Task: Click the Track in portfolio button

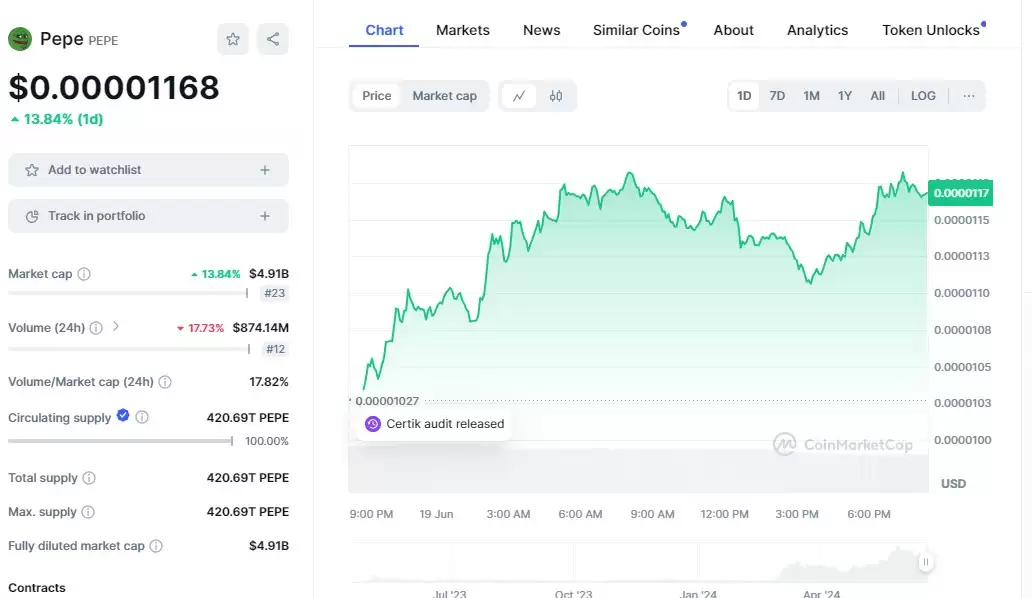Action: click(x=148, y=216)
